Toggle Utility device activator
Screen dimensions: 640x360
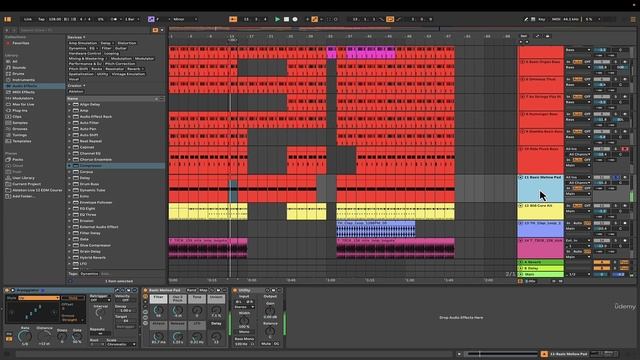tap(235, 290)
